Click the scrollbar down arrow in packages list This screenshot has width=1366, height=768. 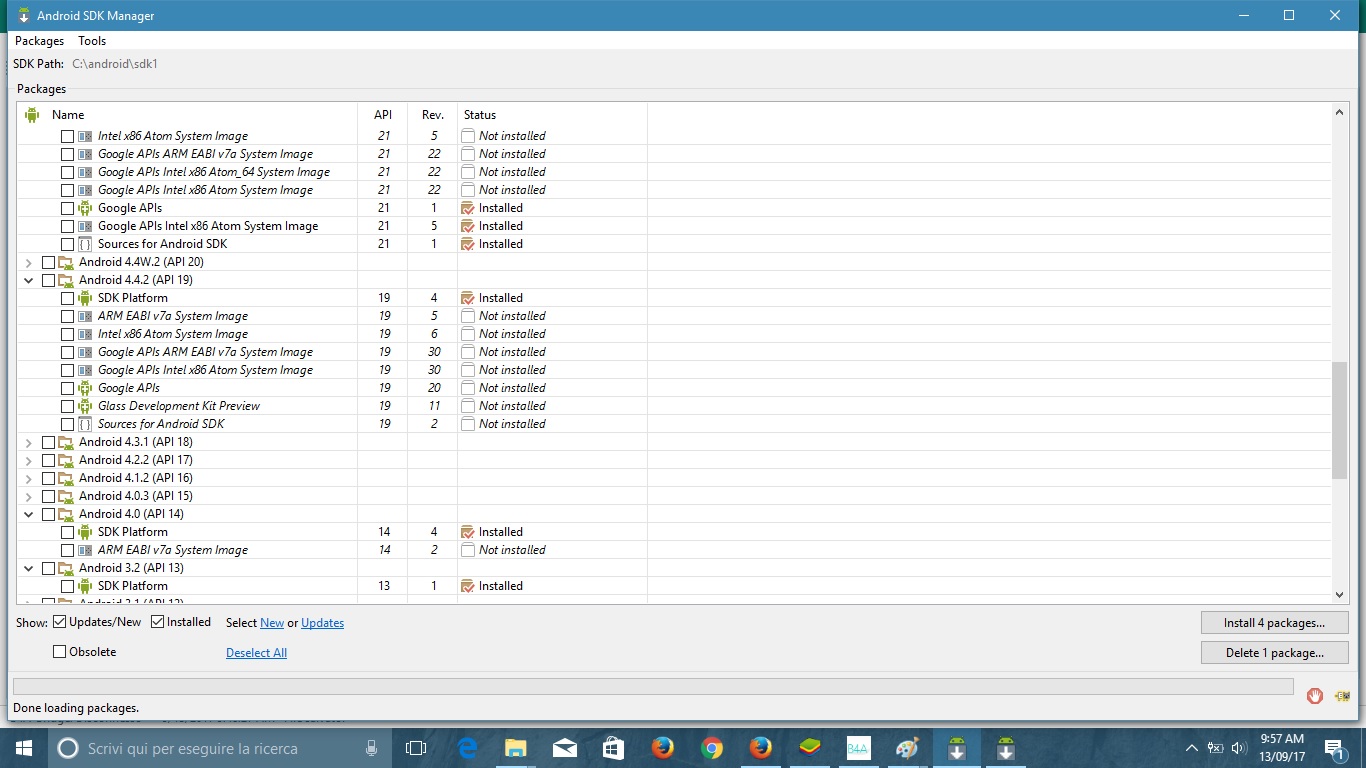(1340, 594)
